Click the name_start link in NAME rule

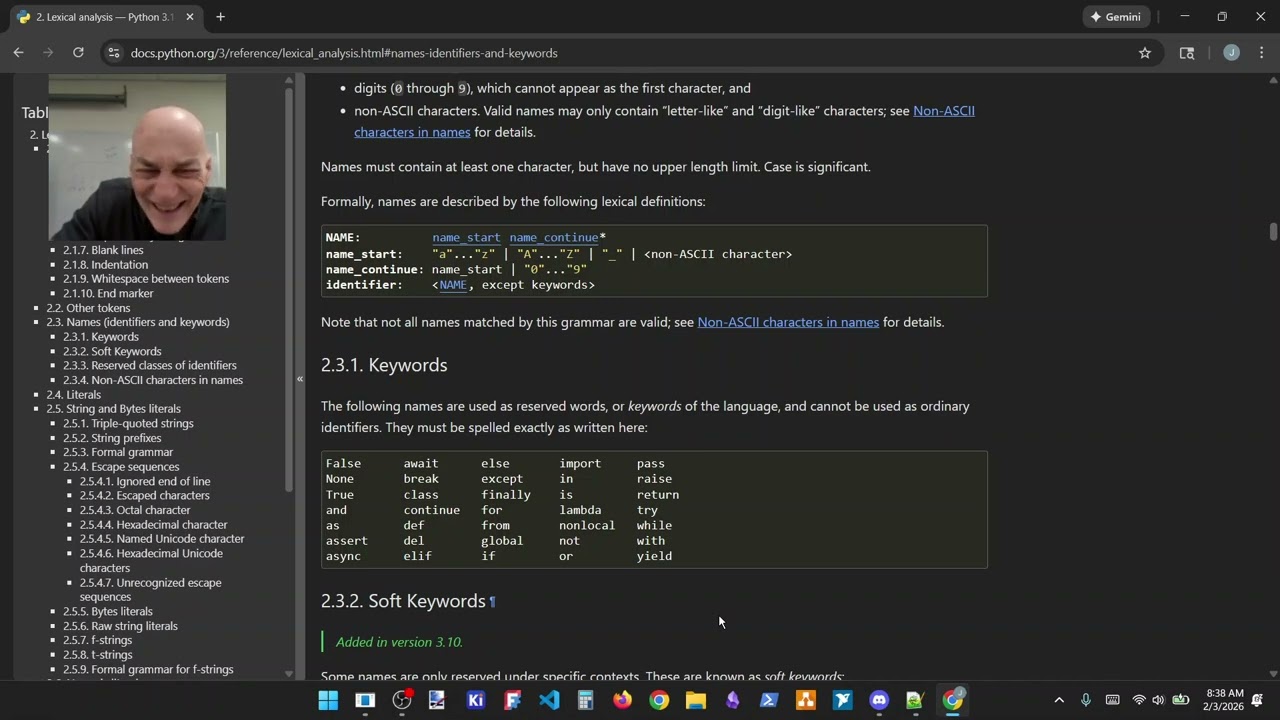tap(466, 238)
